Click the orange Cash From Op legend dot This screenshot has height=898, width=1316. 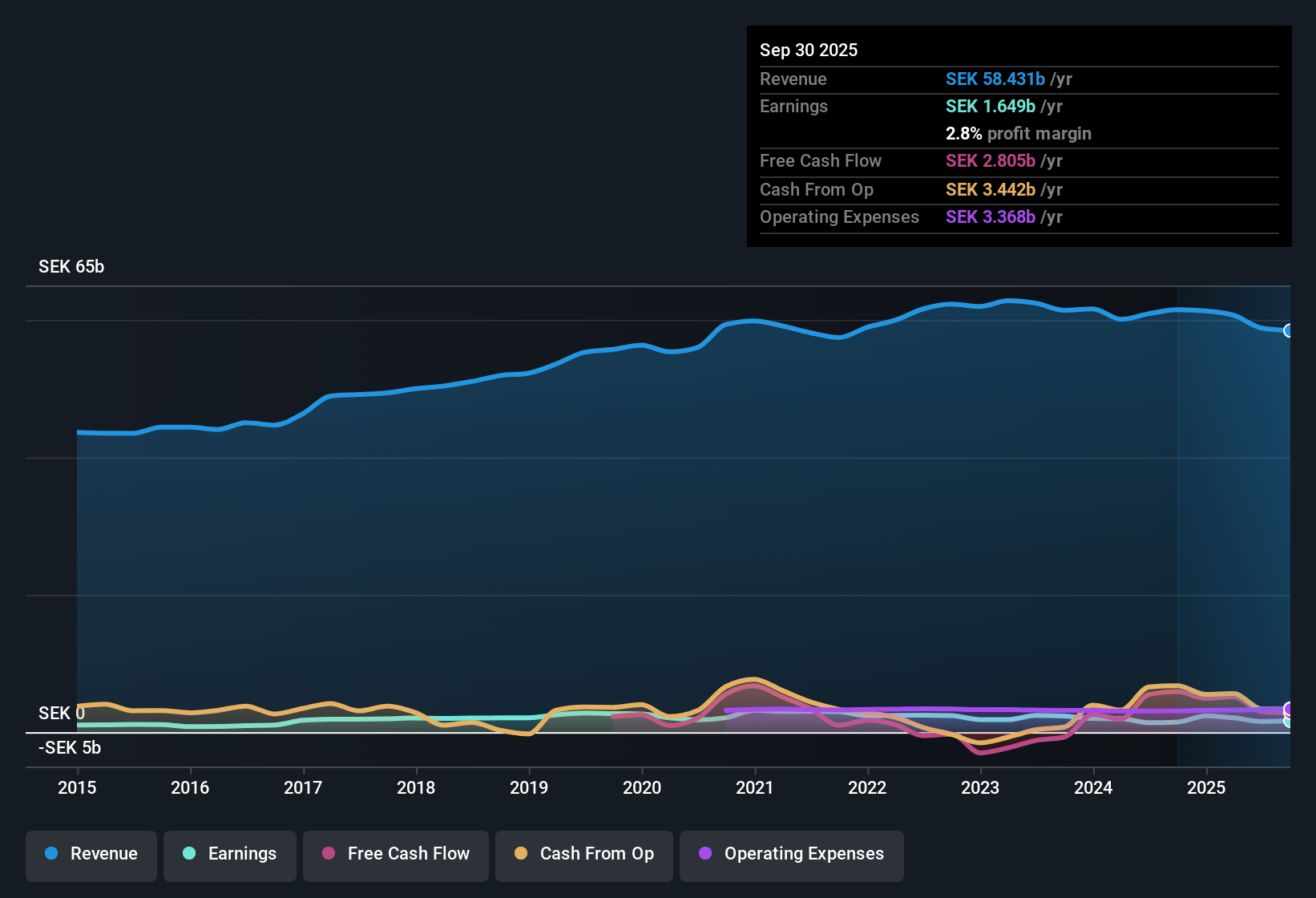coord(520,854)
